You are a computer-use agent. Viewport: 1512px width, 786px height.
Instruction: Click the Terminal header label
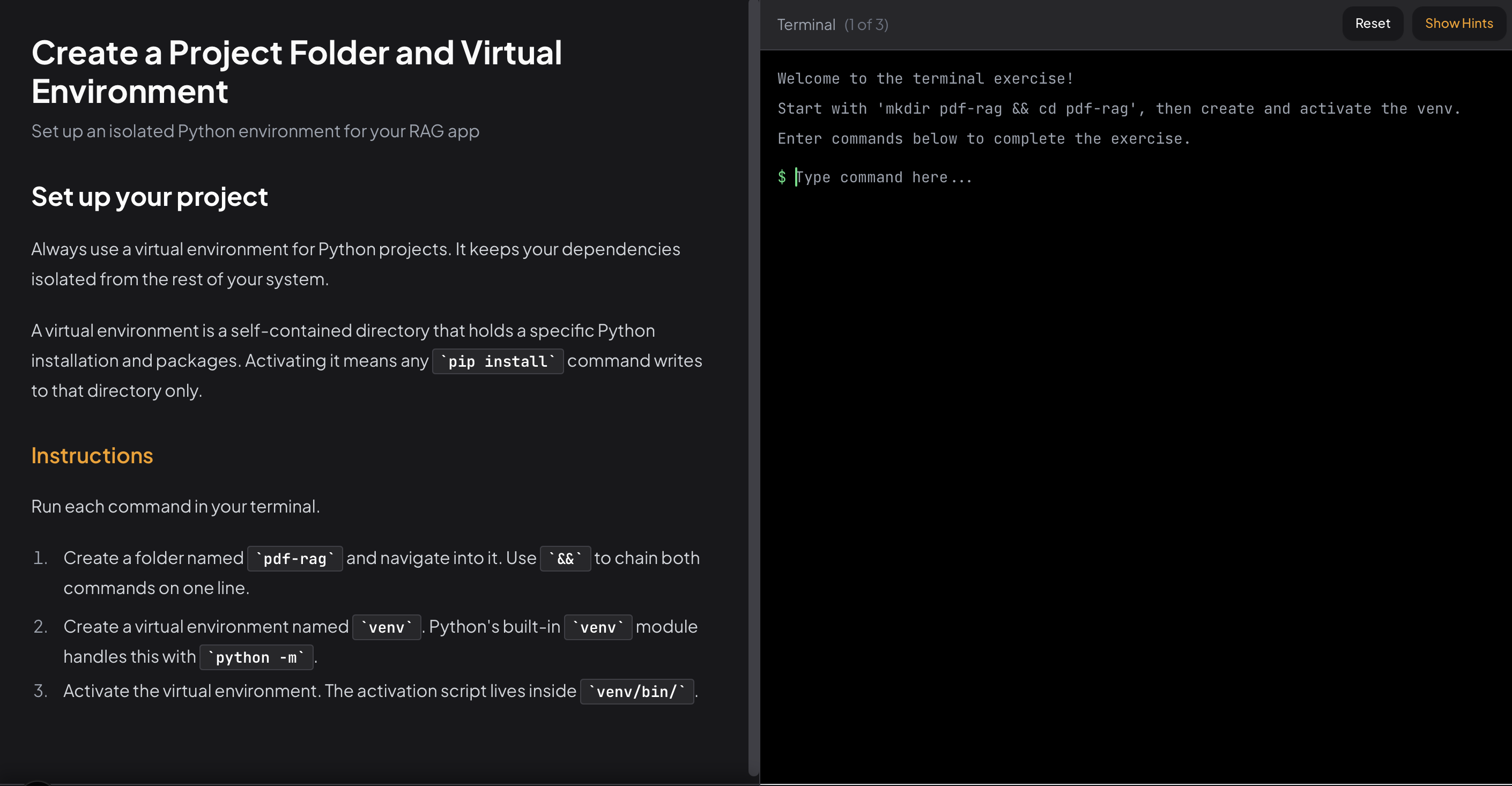click(x=805, y=25)
